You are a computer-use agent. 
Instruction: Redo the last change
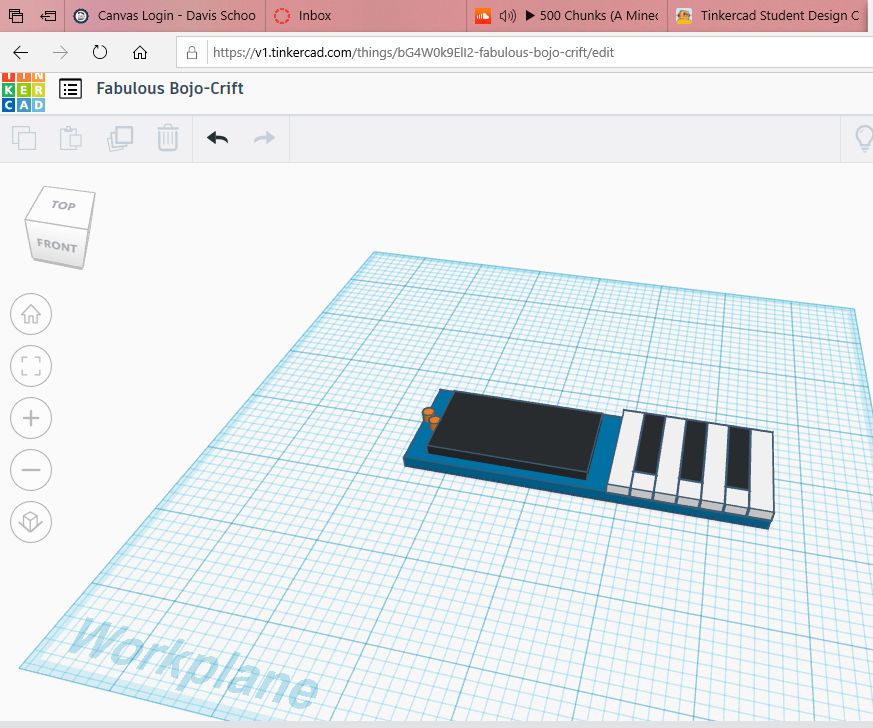[x=263, y=137]
